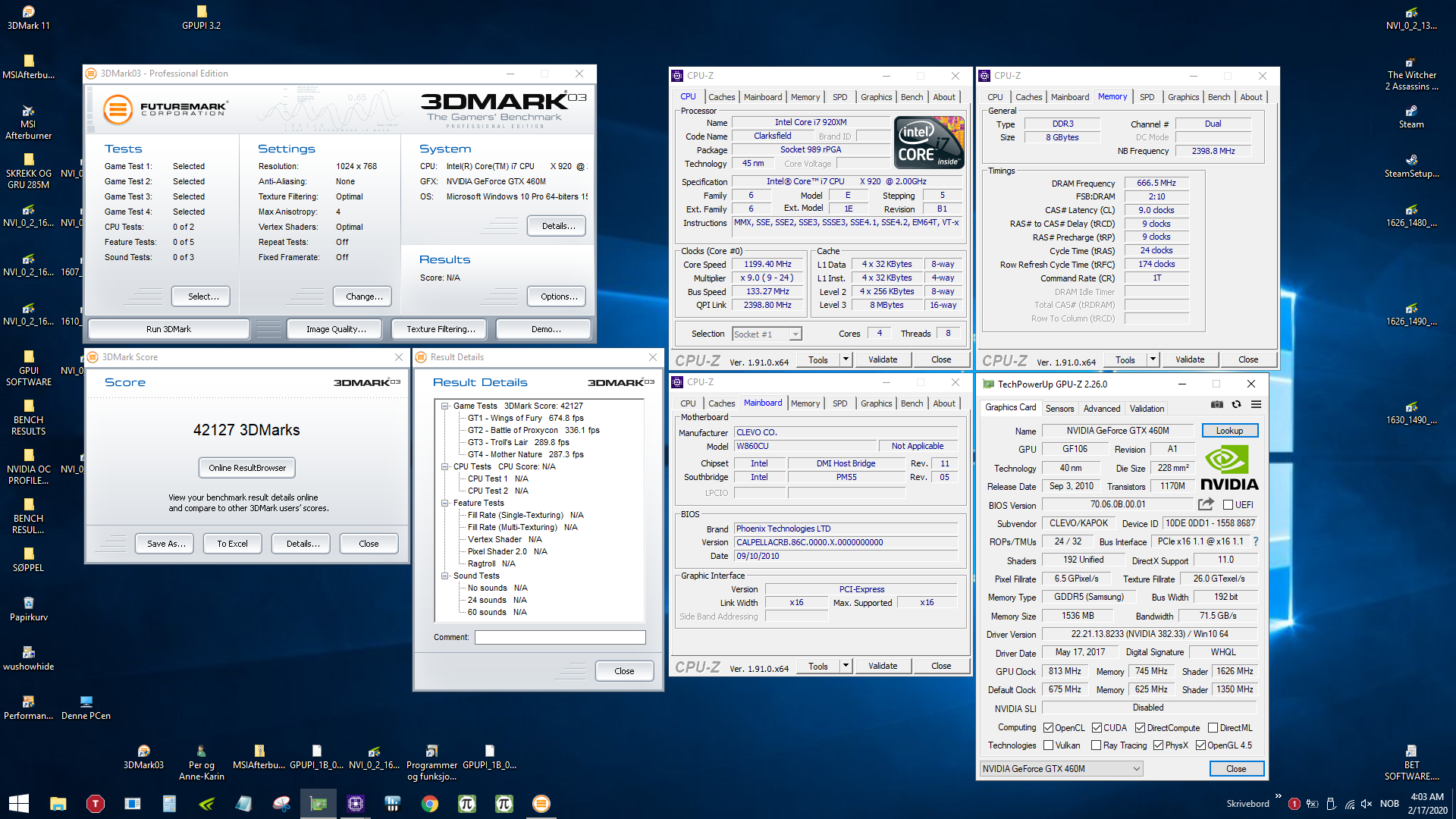Open the Steam desktop shortcut
Viewport: 1456px width, 819px height.
coord(1411,116)
